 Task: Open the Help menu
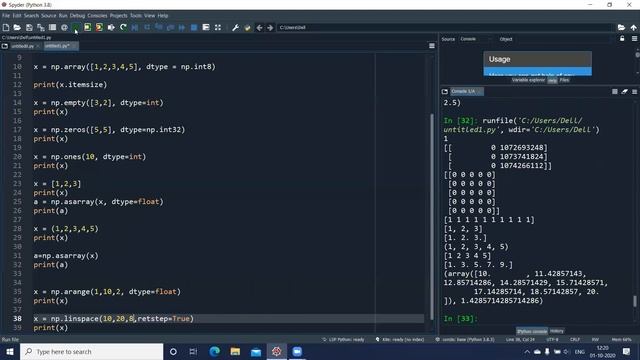click(163, 16)
